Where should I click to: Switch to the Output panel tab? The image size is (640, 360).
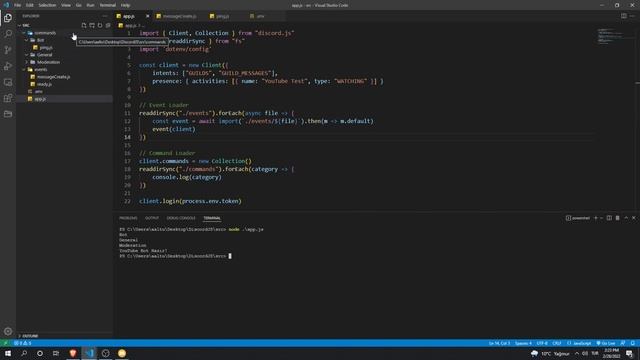[152, 218]
